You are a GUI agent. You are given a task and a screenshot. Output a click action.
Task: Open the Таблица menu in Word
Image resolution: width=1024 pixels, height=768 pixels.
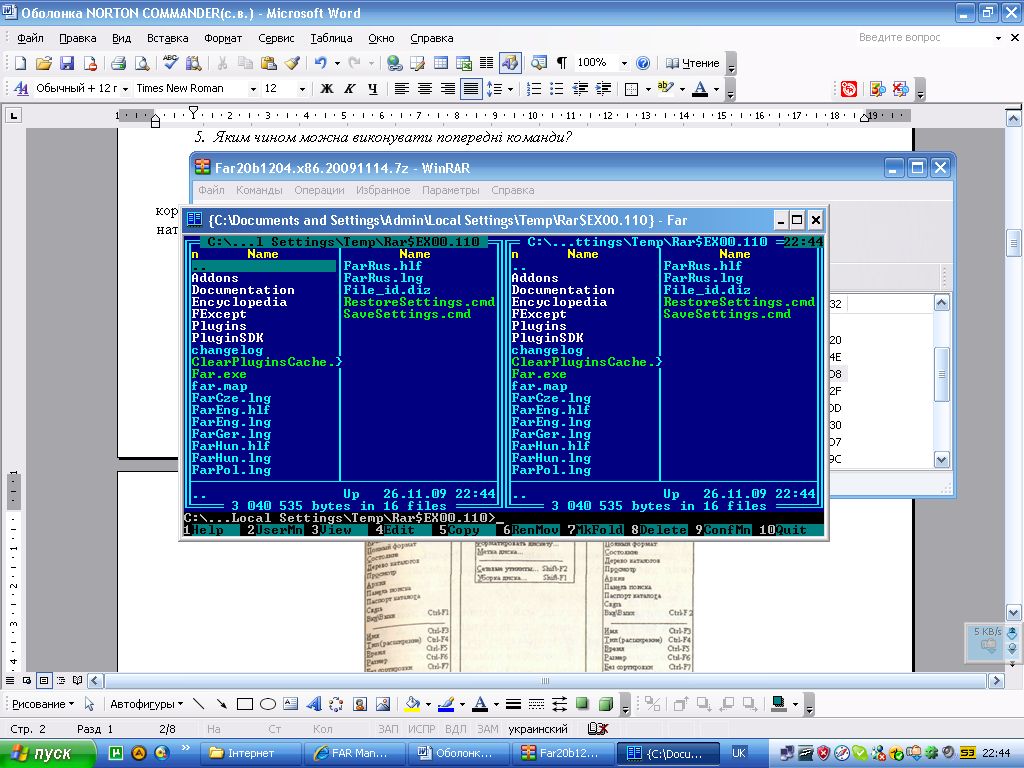coord(331,38)
